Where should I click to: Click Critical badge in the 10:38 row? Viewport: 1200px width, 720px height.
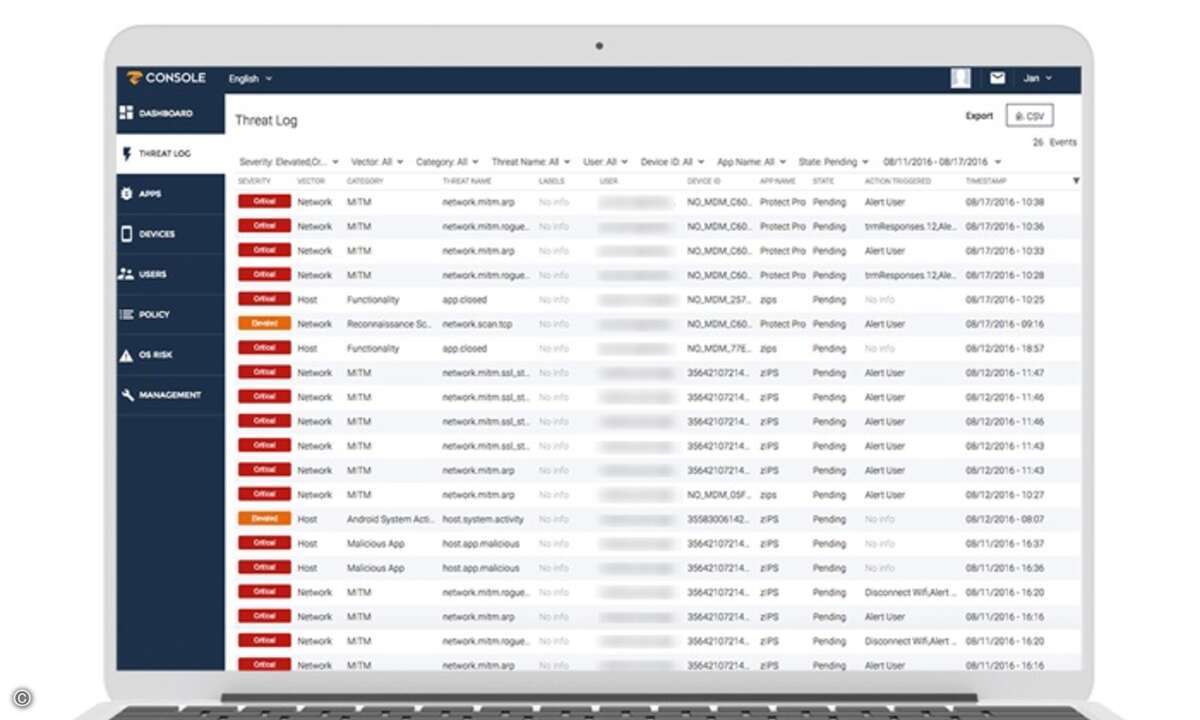[264, 202]
